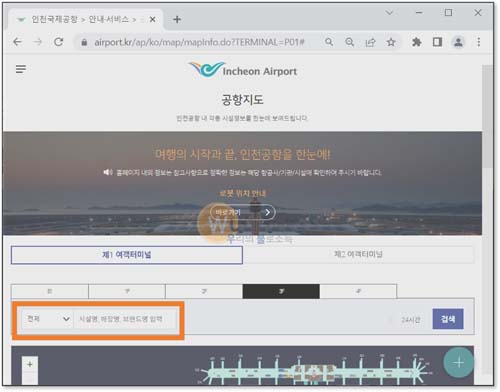Click the teal floating plus button

[x=459, y=363]
